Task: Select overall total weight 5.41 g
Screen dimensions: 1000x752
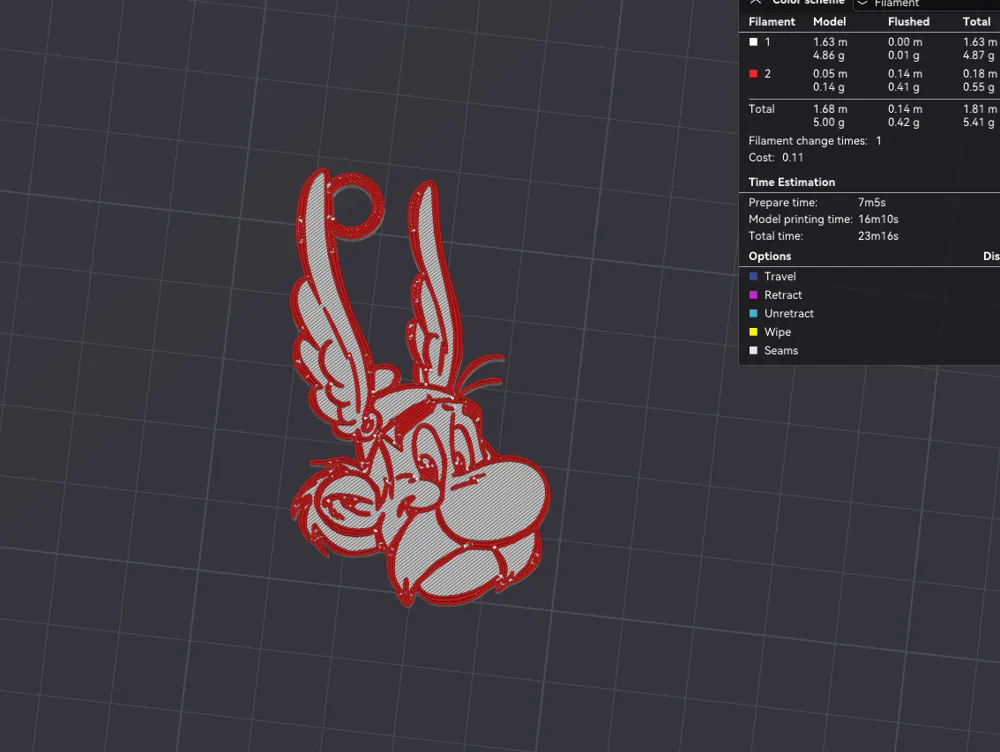Action: point(978,122)
